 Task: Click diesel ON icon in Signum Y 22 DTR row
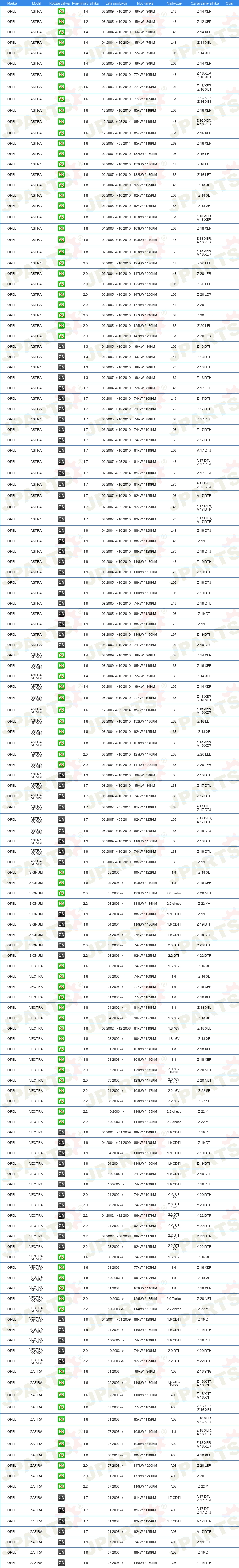(61, 955)
